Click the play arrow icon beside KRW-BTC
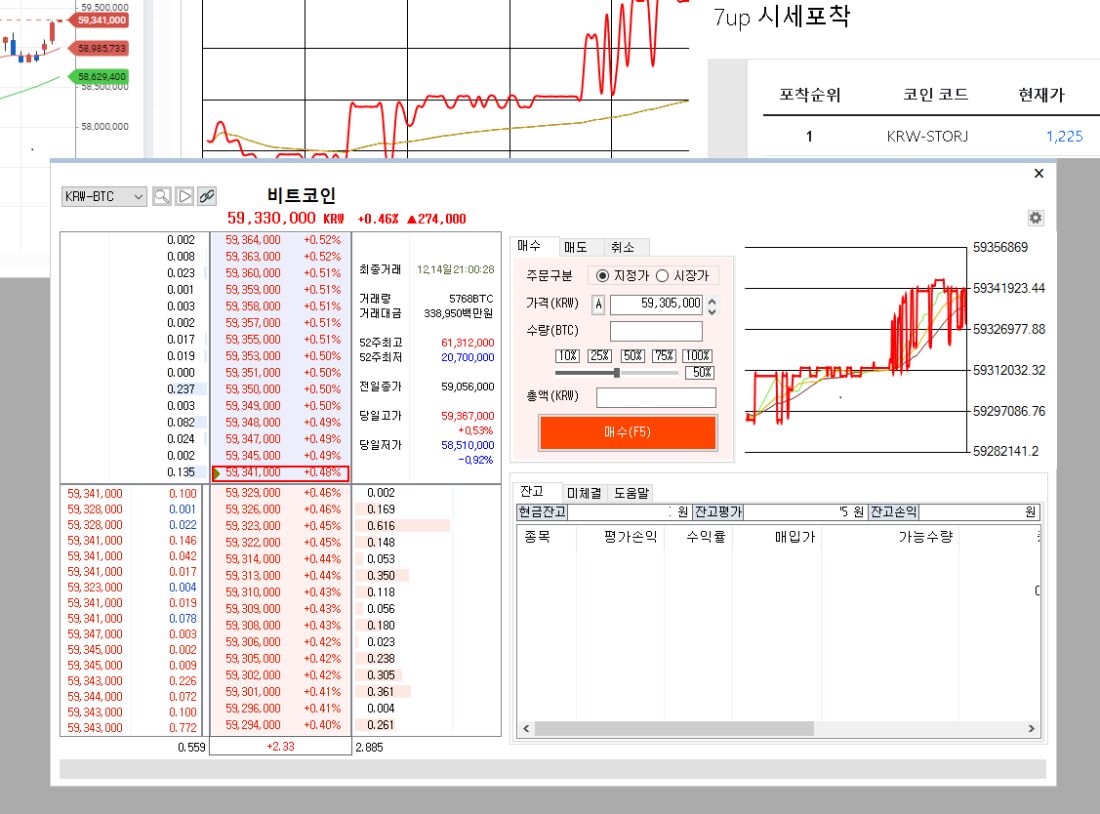Image resolution: width=1100 pixels, height=814 pixels. click(x=185, y=197)
